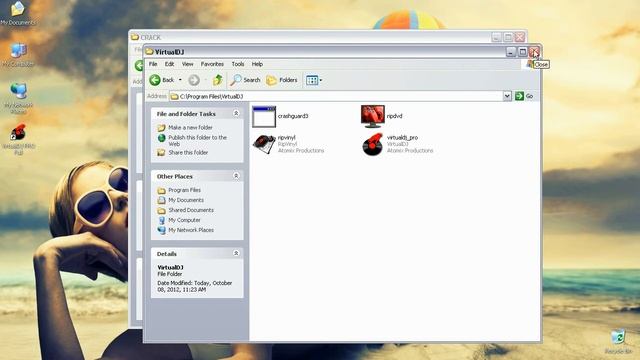This screenshot has height=360, width=640.
Task: Click the 'virtualdj_pro' file name text
Action: coord(402,138)
